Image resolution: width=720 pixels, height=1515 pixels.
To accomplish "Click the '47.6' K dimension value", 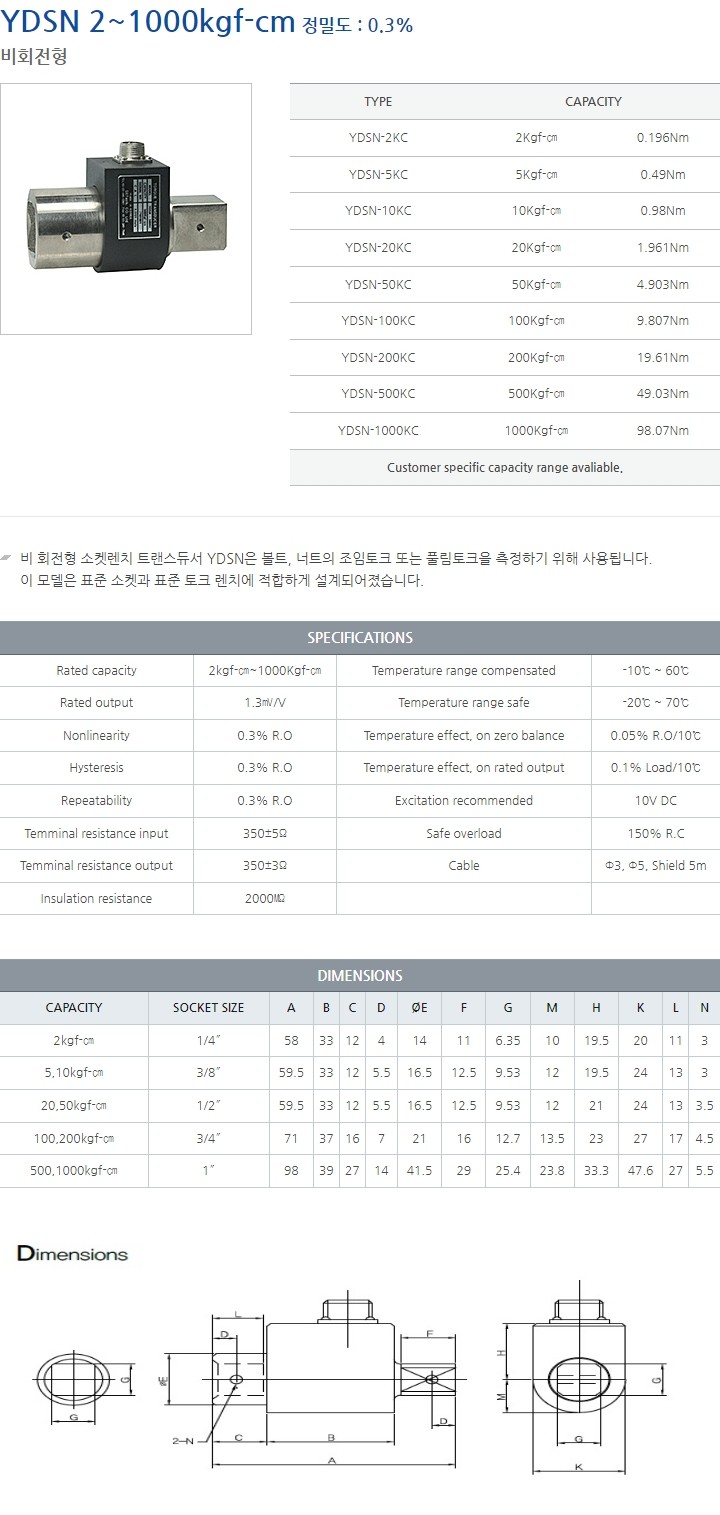I will [x=641, y=1170].
